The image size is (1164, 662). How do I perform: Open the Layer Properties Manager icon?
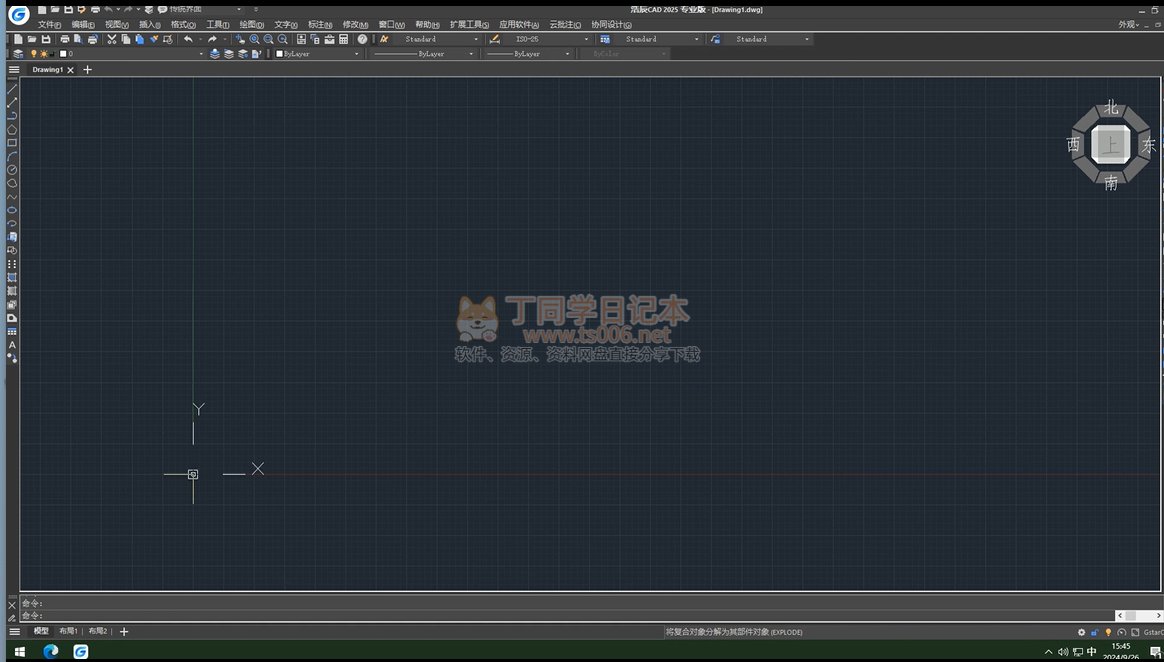pos(17,54)
